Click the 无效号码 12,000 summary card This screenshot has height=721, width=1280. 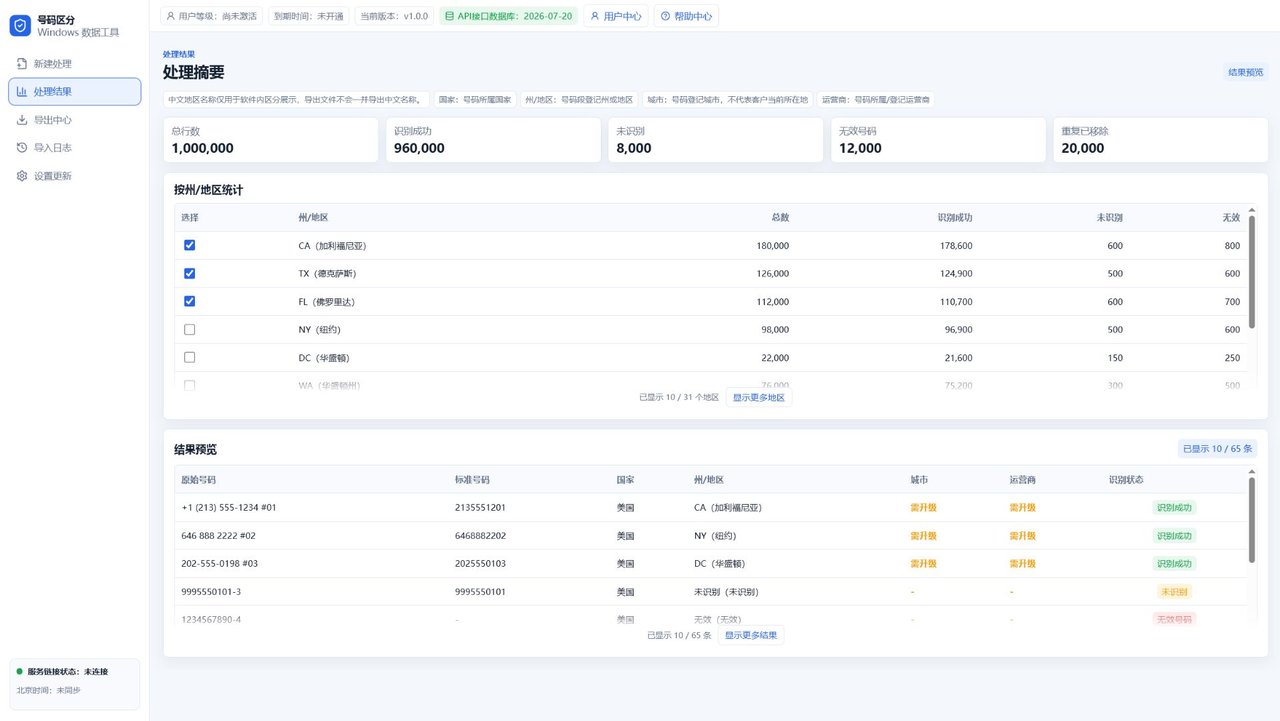tap(938, 140)
